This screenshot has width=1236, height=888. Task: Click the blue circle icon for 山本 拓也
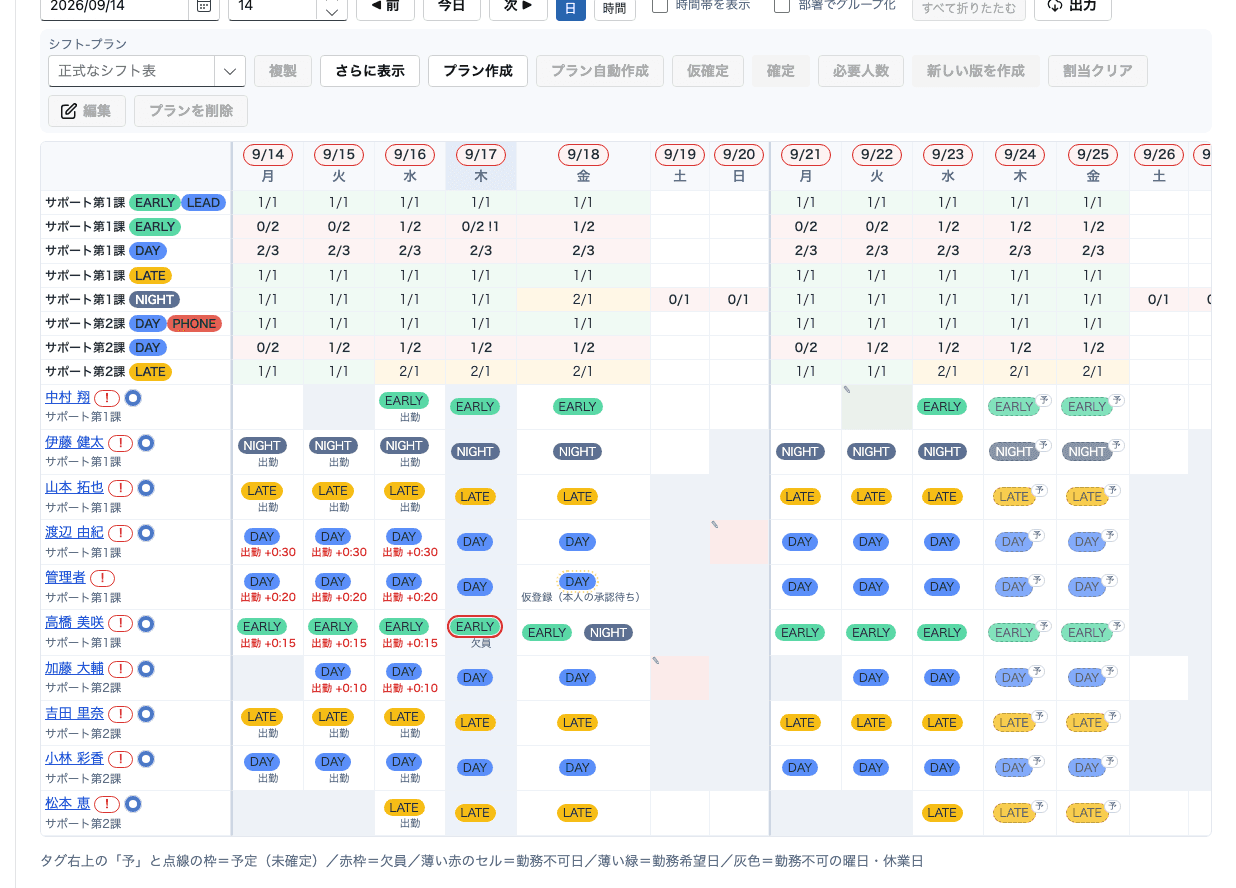(x=145, y=488)
